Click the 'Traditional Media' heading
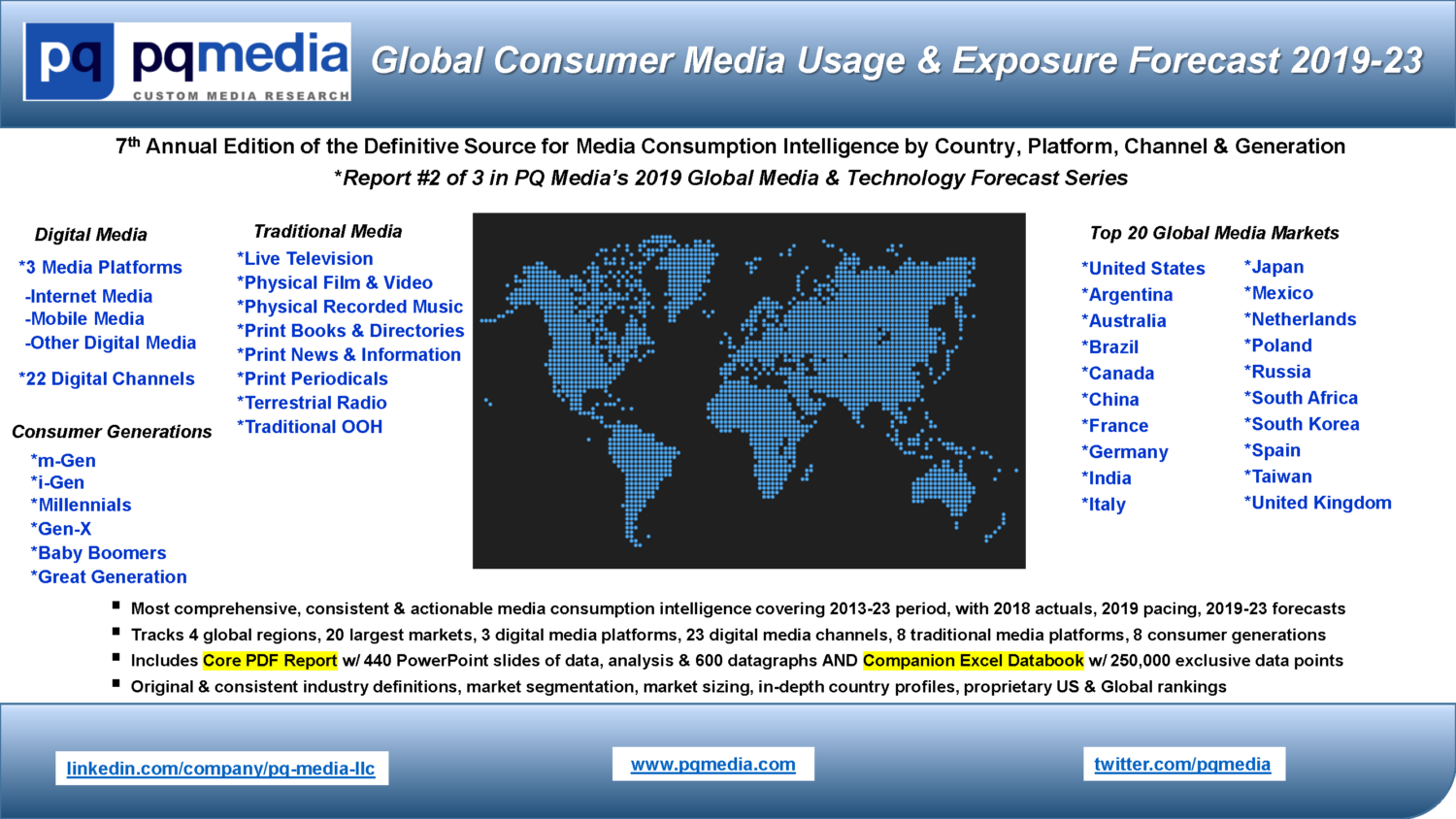Viewport: 1456px width, 819px height. (328, 232)
